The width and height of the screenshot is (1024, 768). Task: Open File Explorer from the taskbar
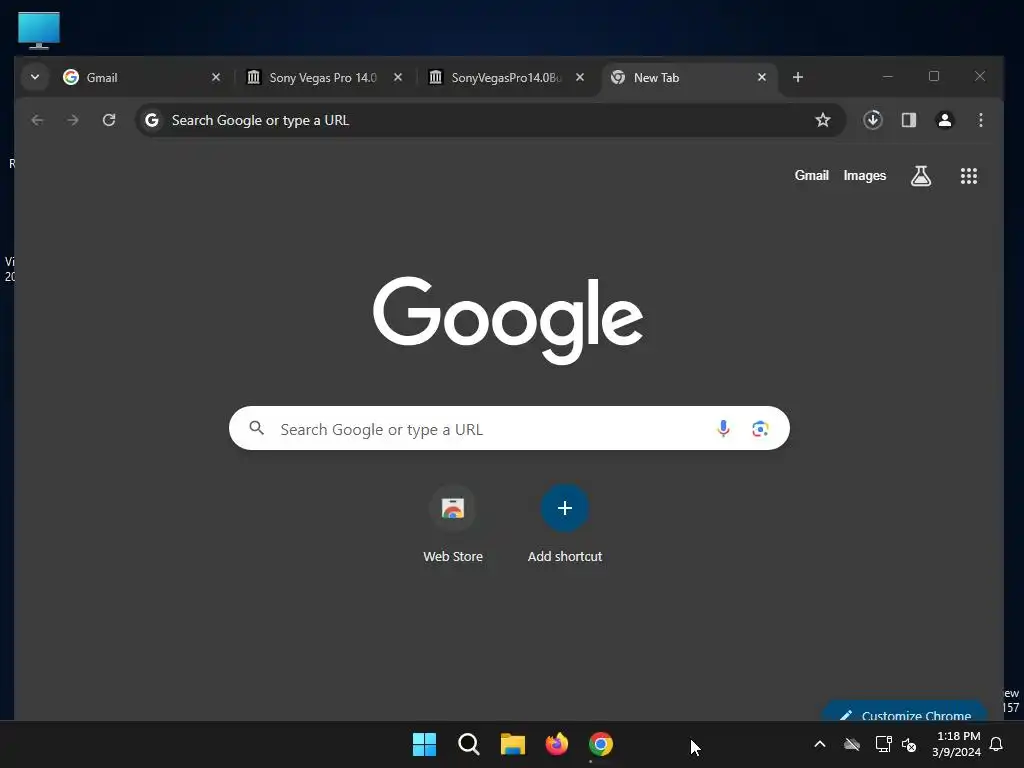513,744
